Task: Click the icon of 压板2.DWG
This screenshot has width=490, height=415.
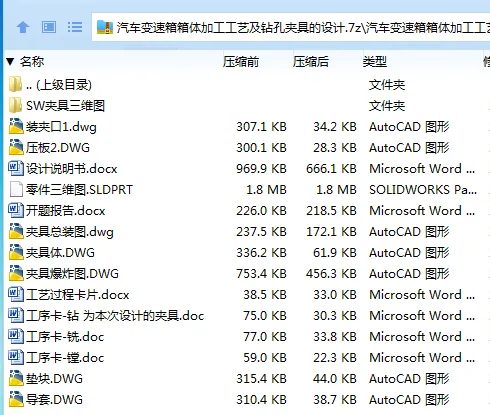Action: click(x=16, y=147)
